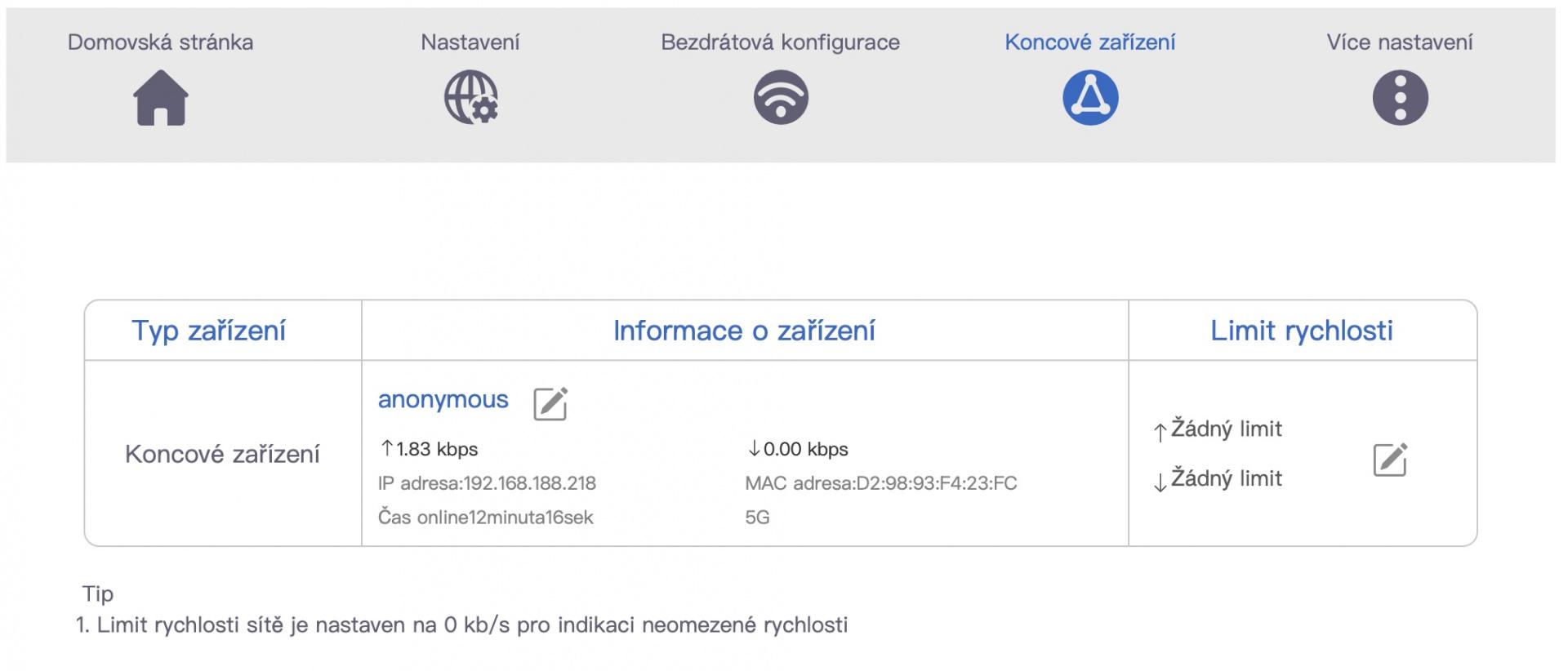Click the Typ zařízení column header
1568x671 pixels.
[x=209, y=331]
